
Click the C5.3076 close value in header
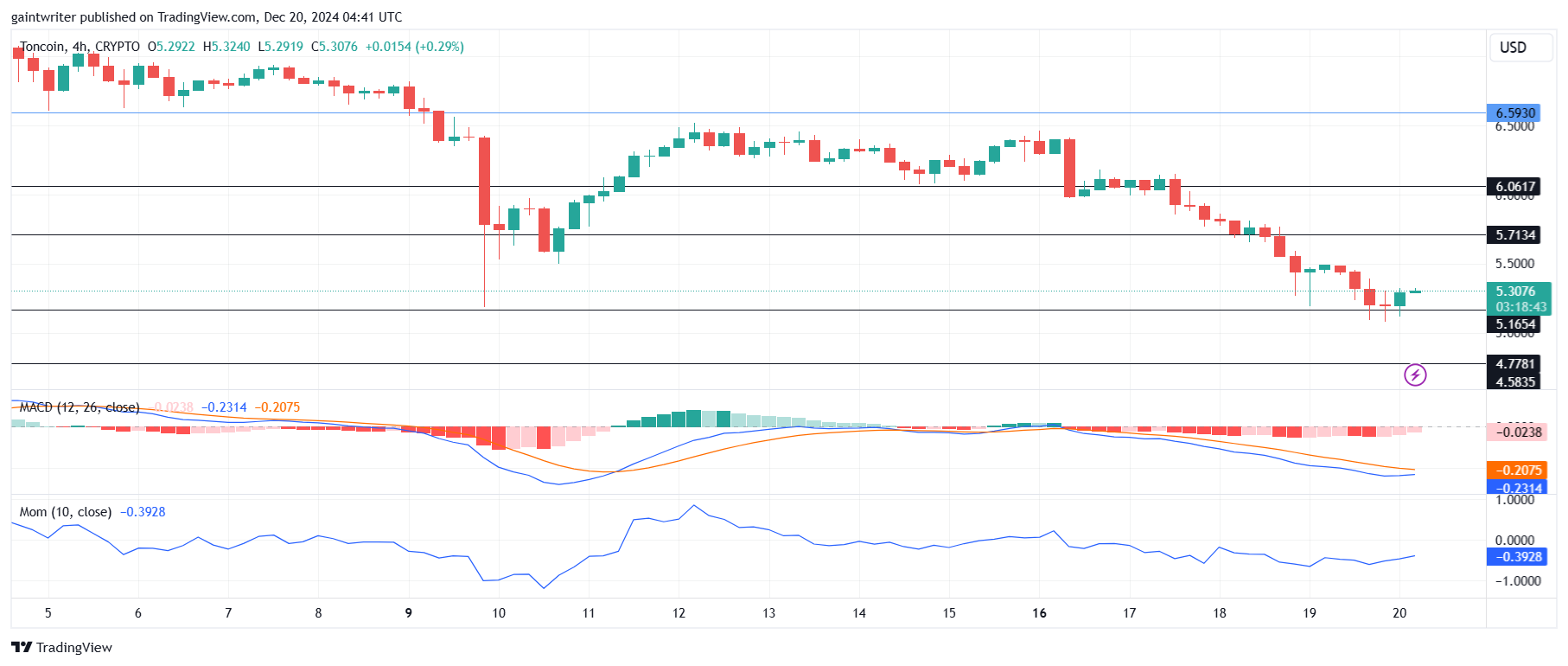coord(334,47)
